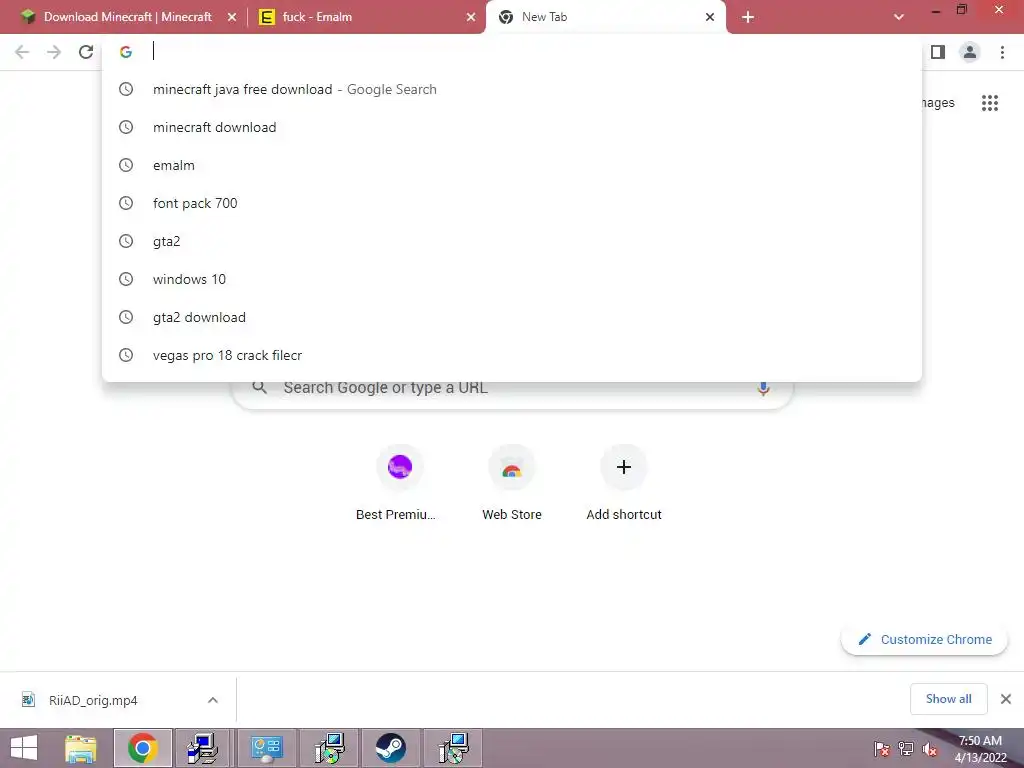Select the windows 10 suggestion
The width and height of the screenshot is (1024, 768).
pyautogui.click(x=511, y=279)
